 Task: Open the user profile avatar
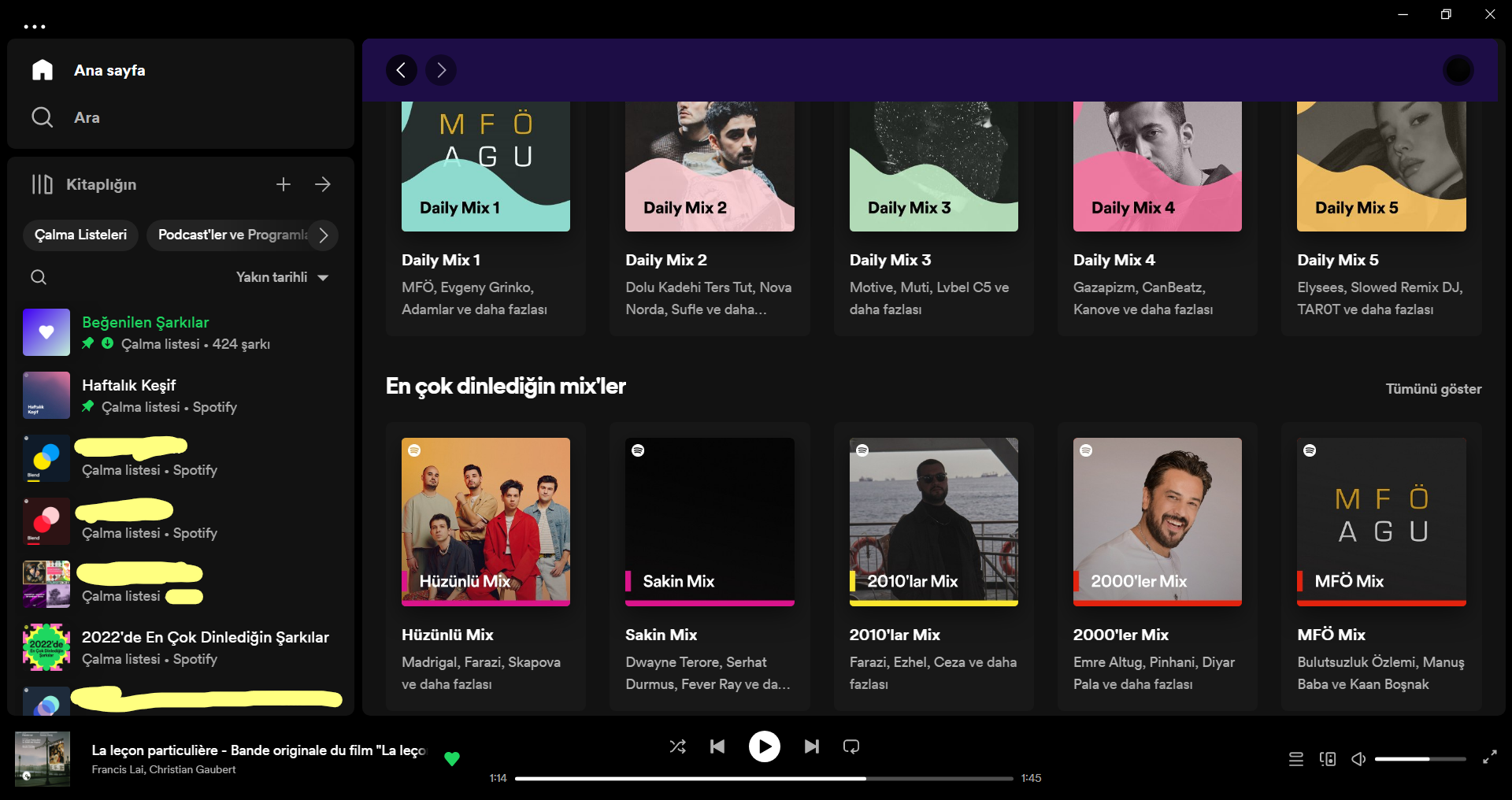1458,70
